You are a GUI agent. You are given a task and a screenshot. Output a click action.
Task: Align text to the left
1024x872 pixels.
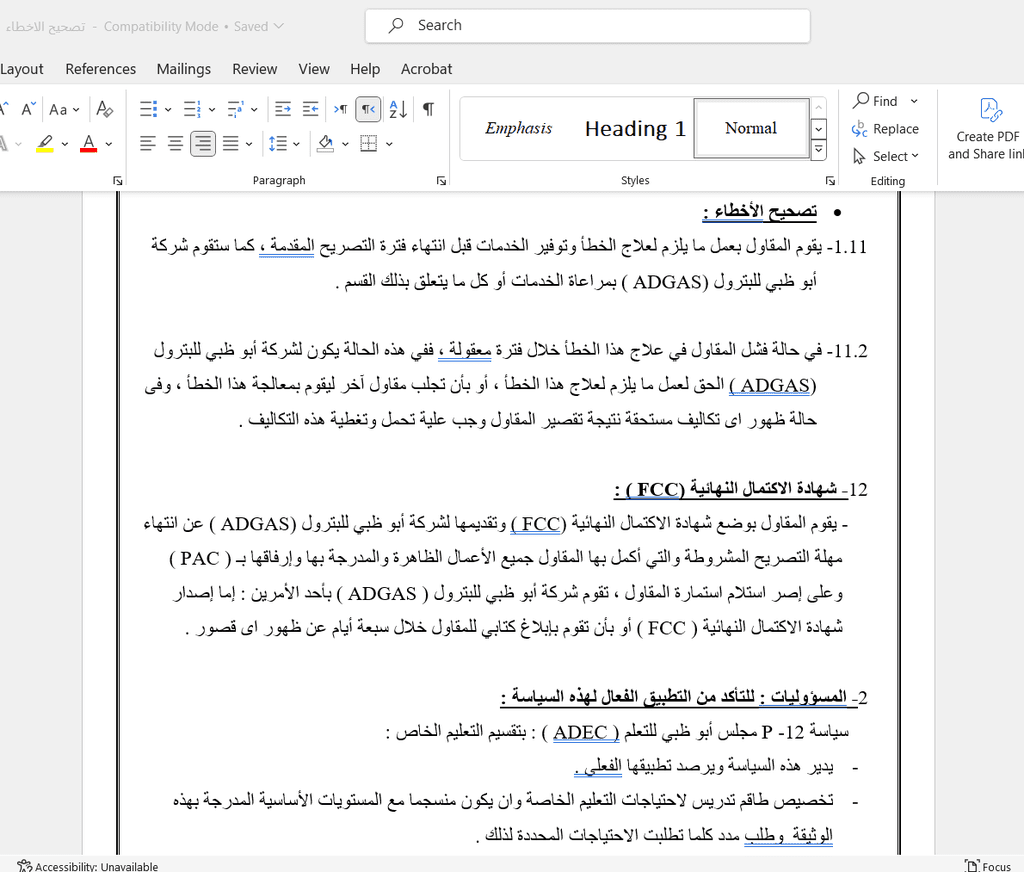148,144
